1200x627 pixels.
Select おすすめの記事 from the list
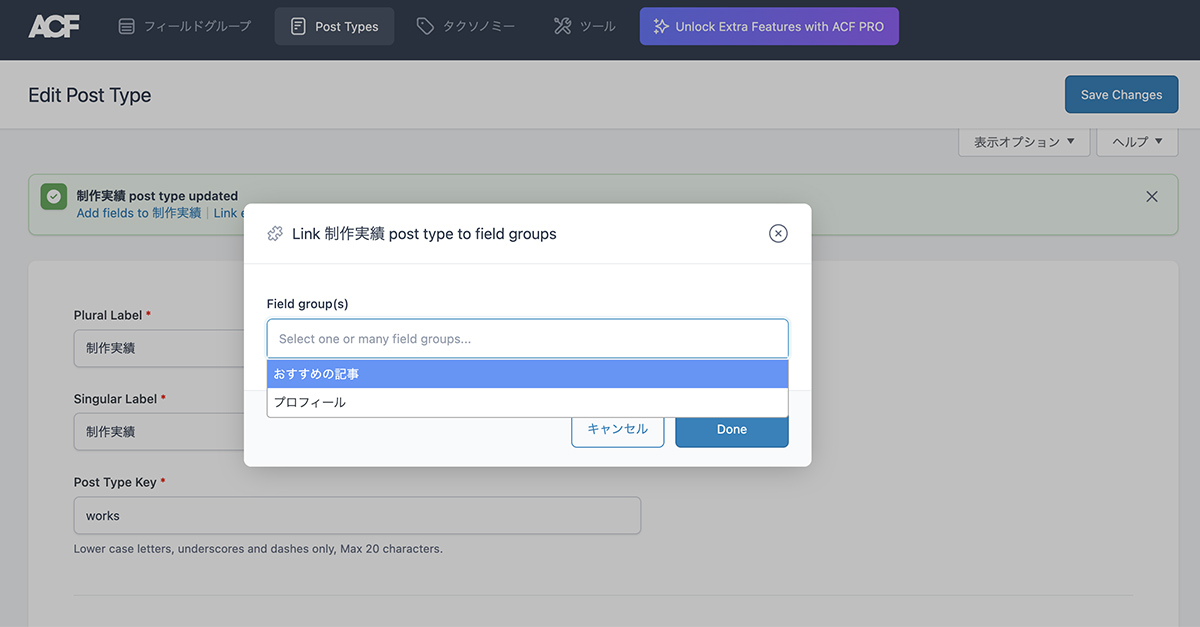point(528,374)
